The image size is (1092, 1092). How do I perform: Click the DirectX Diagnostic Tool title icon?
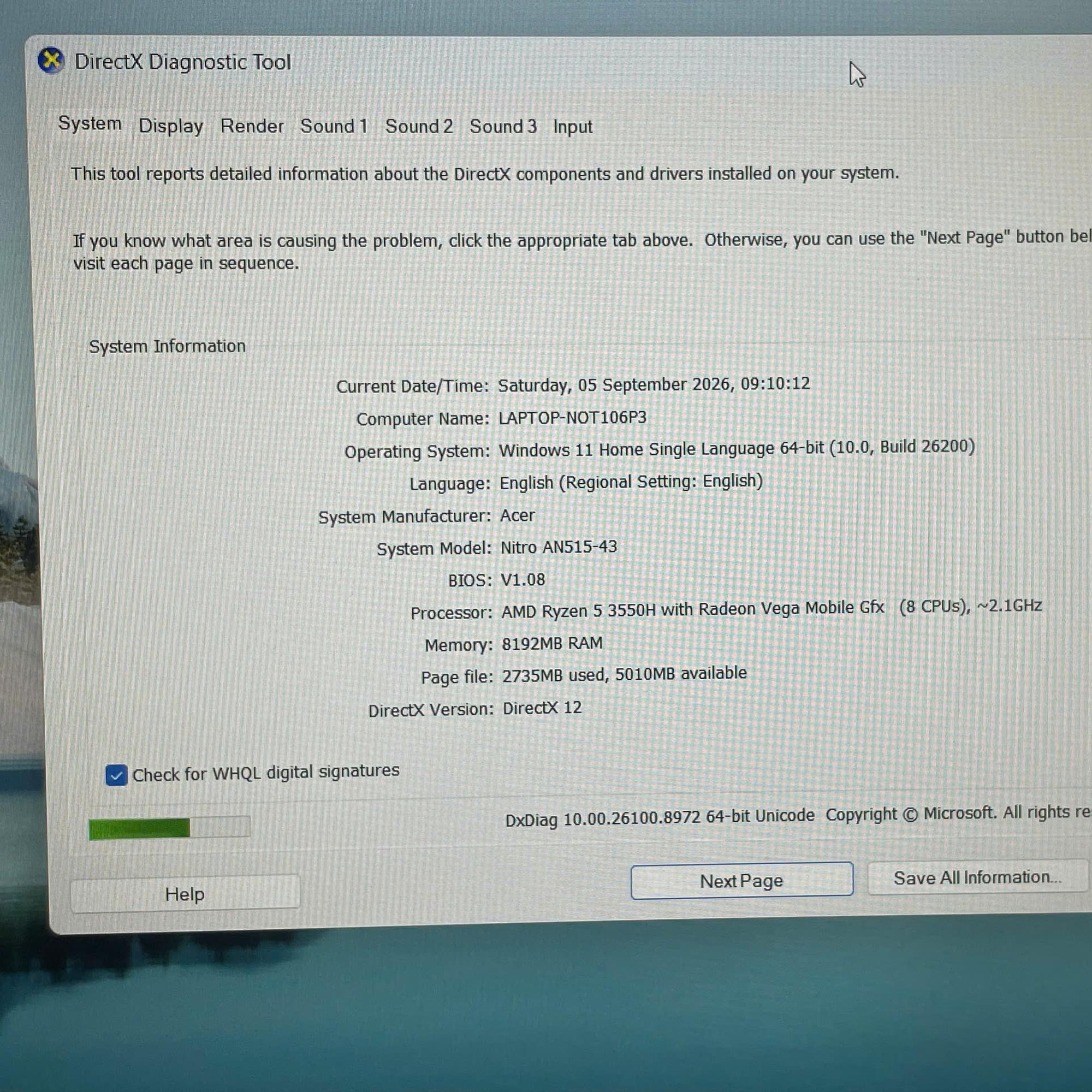(x=51, y=60)
